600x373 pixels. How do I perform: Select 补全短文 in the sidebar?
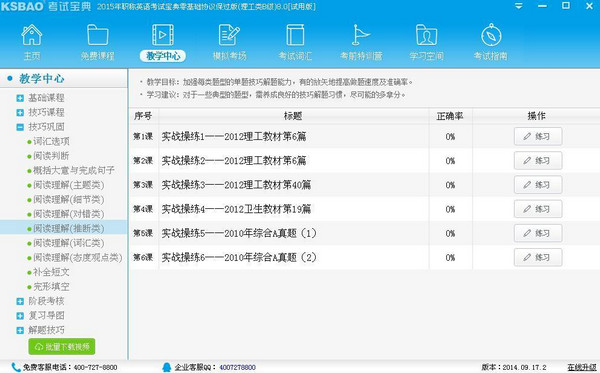click(x=51, y=272)
